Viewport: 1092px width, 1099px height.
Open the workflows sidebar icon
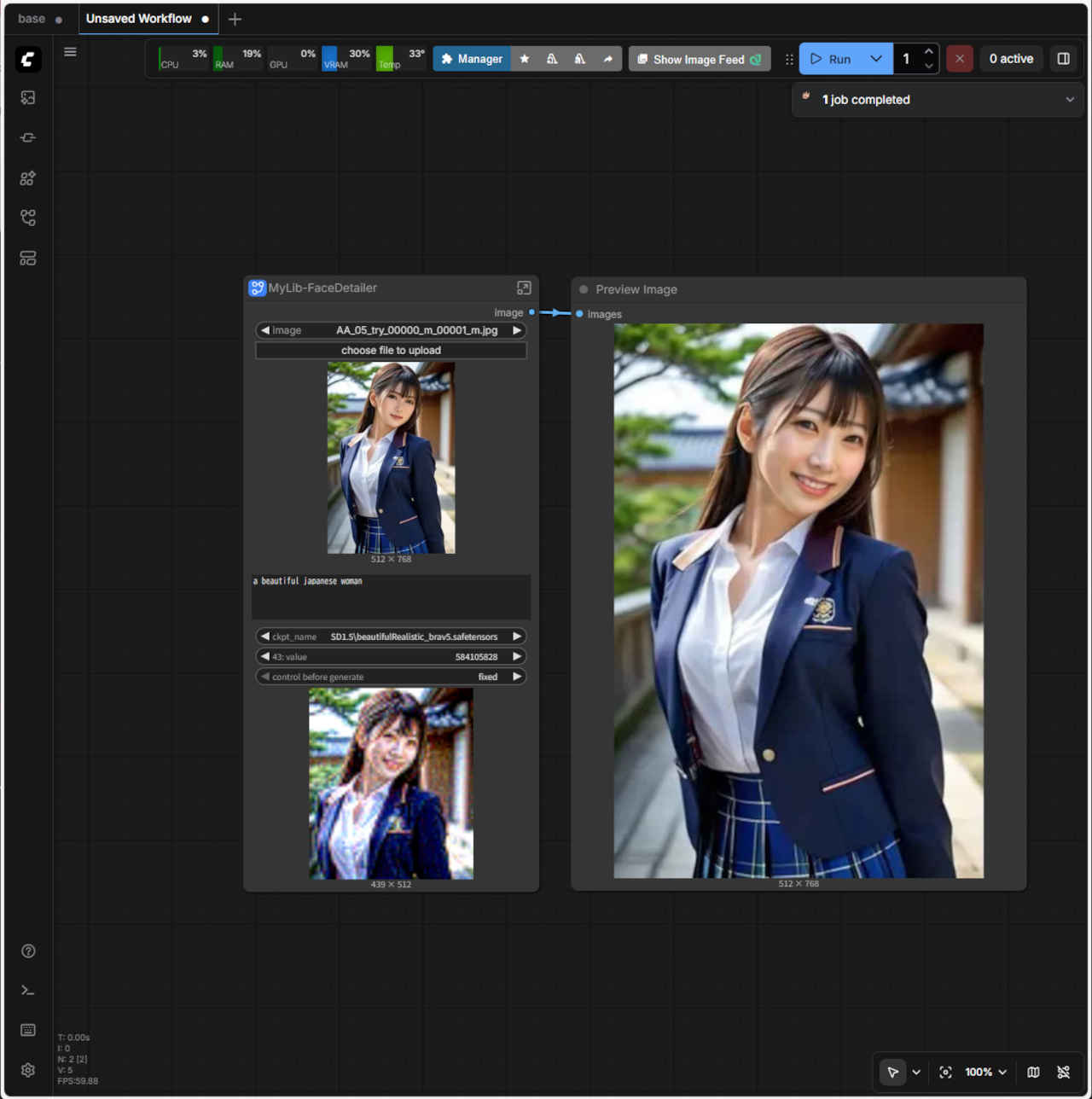[28, 218]
